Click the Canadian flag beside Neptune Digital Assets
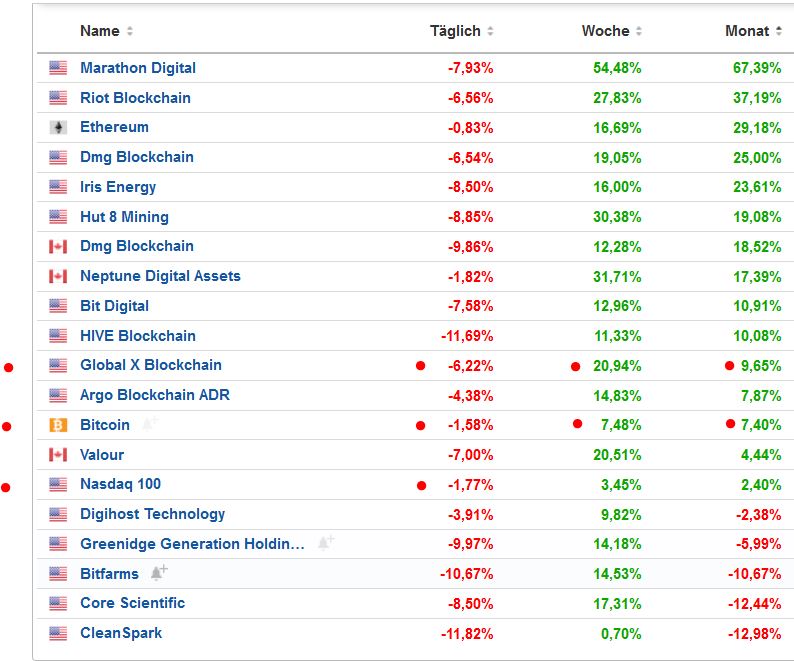Viewport: 794px width, 661px height. coord(58,276)
